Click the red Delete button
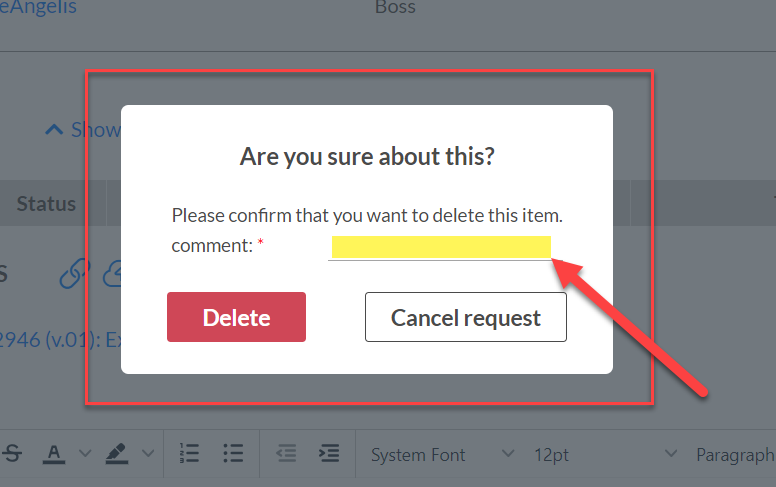This screenshot has width=776, height=487. tap(236, 317)
